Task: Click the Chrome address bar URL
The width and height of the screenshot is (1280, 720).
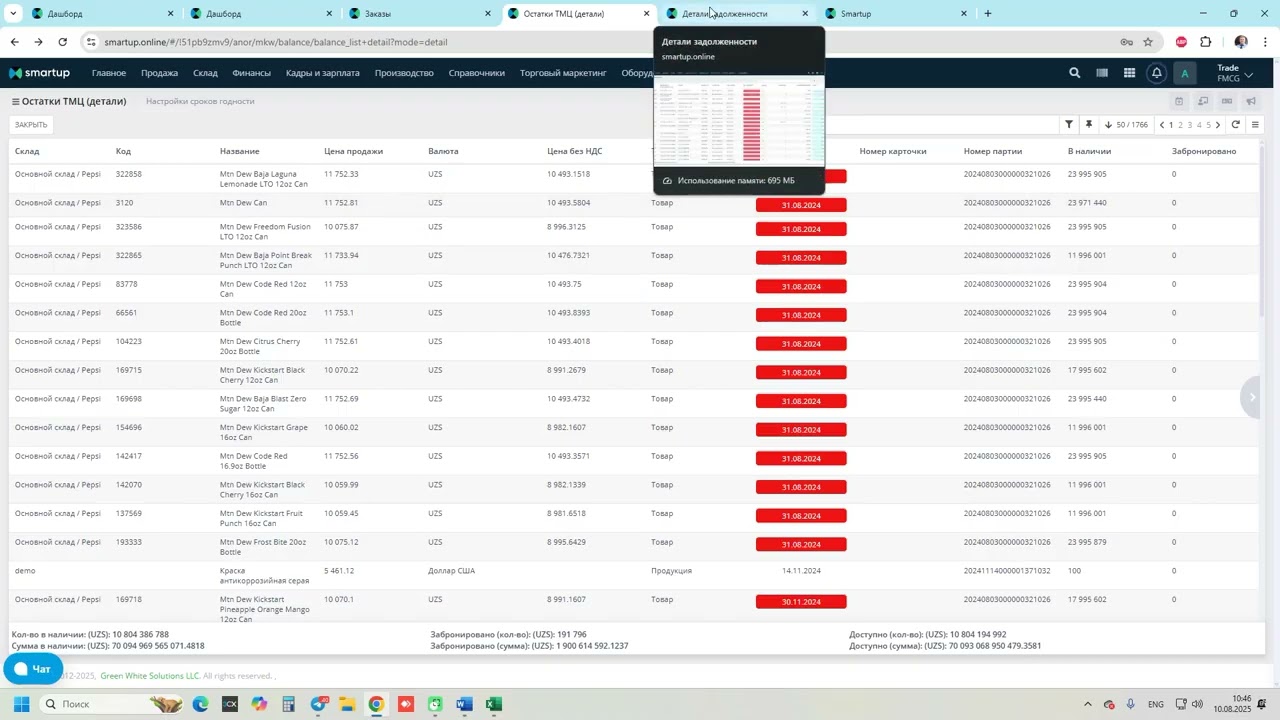Action: pyautogui.click(x=276, y=42)
